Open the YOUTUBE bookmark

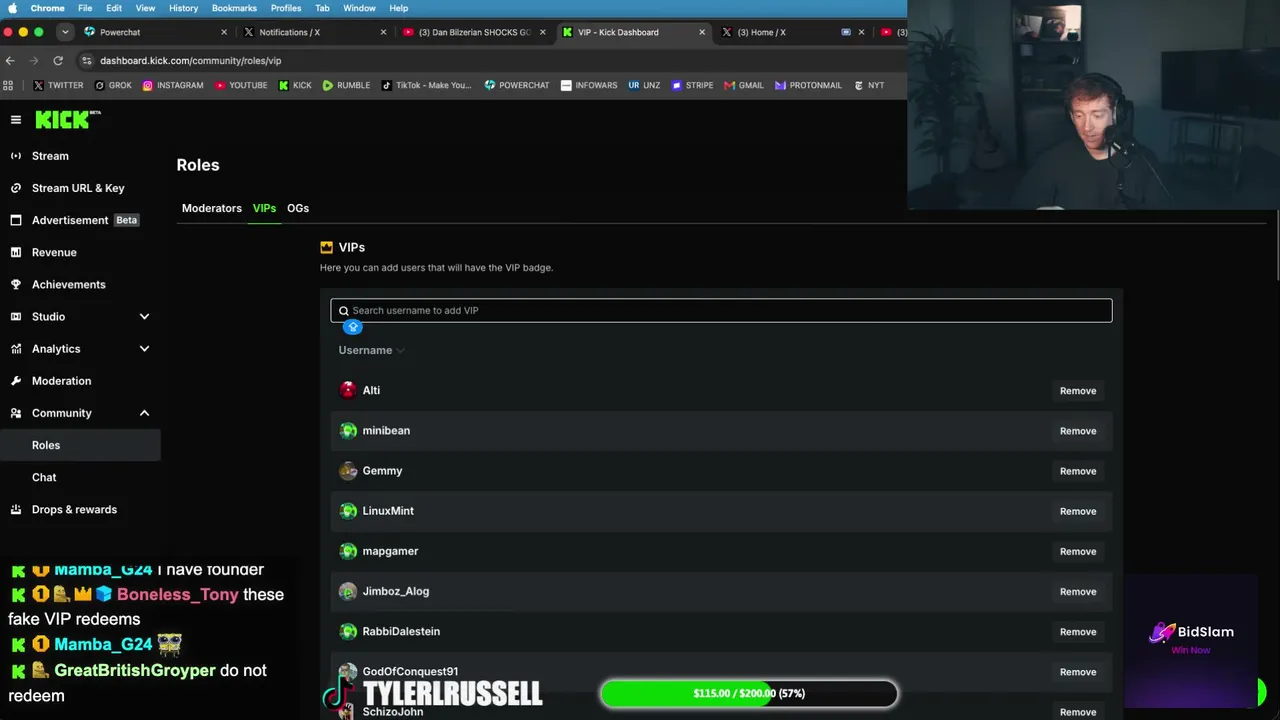click(x=241, y=85)
